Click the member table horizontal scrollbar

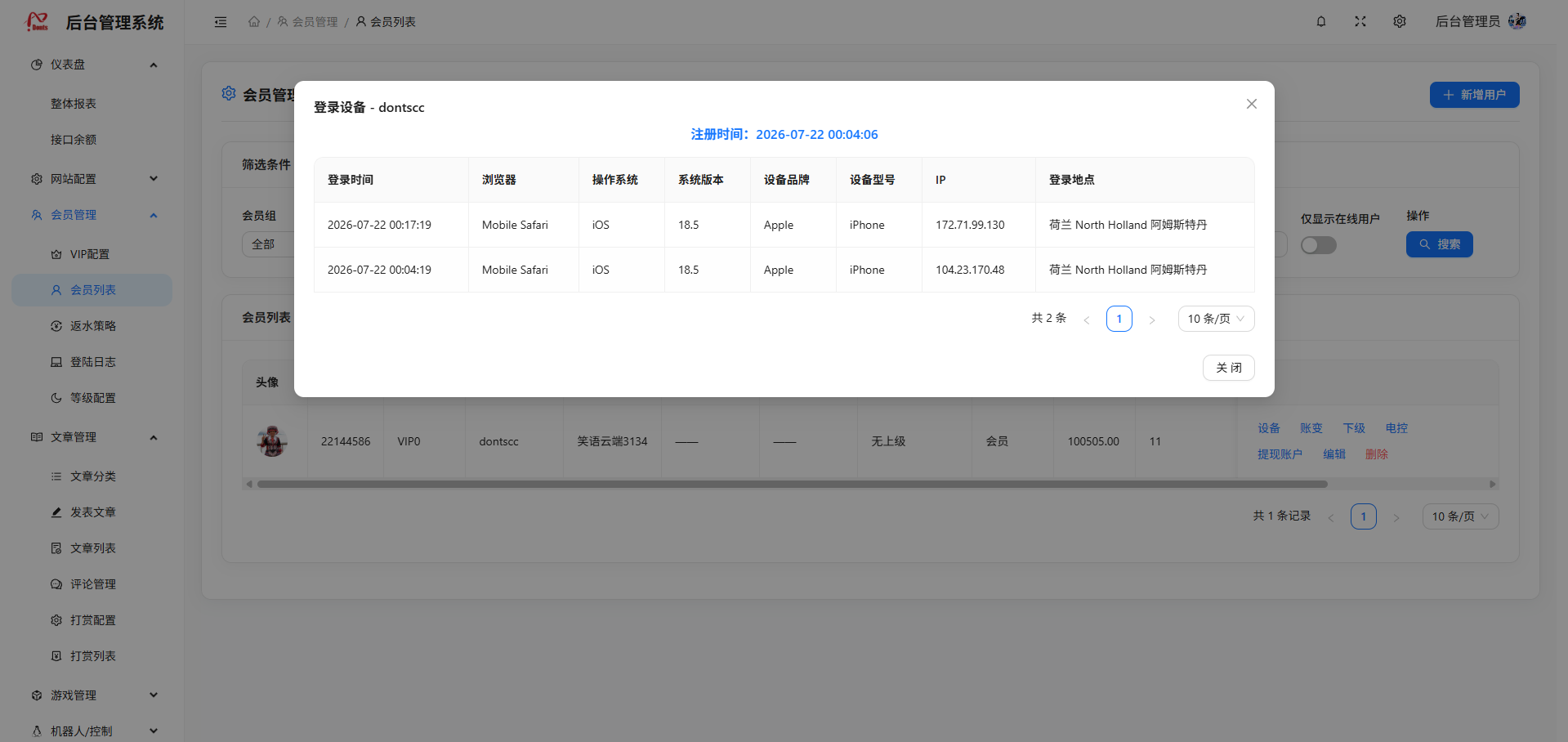click(793, 485)
